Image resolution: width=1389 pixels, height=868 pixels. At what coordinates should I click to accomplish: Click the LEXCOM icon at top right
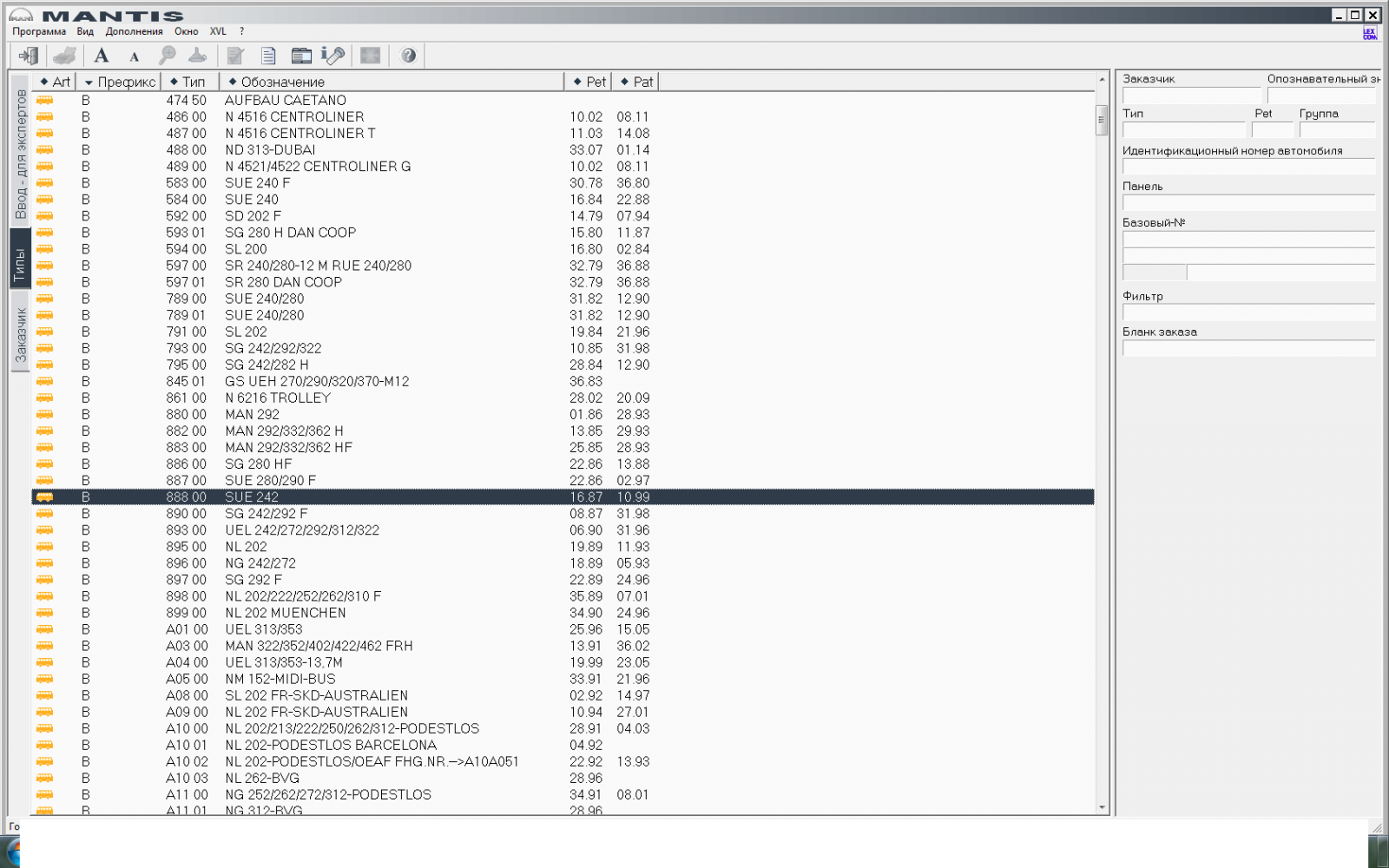pos(1370,33)
